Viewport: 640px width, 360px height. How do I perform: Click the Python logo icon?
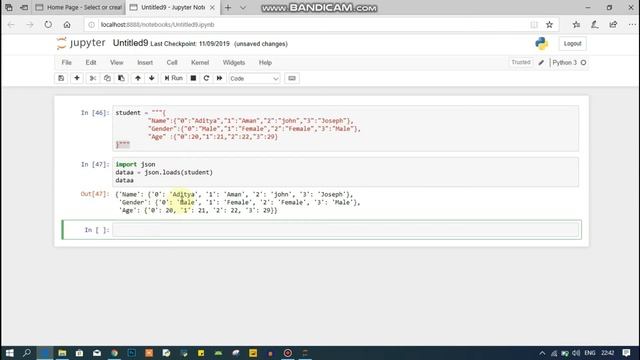point(542,43)
